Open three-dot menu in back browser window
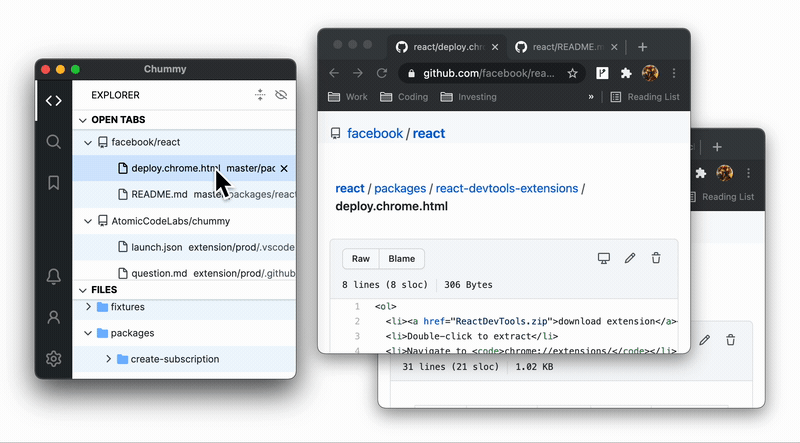Viewport: 800px width, 443px height. pyautogui.click(x=748, y=174)
